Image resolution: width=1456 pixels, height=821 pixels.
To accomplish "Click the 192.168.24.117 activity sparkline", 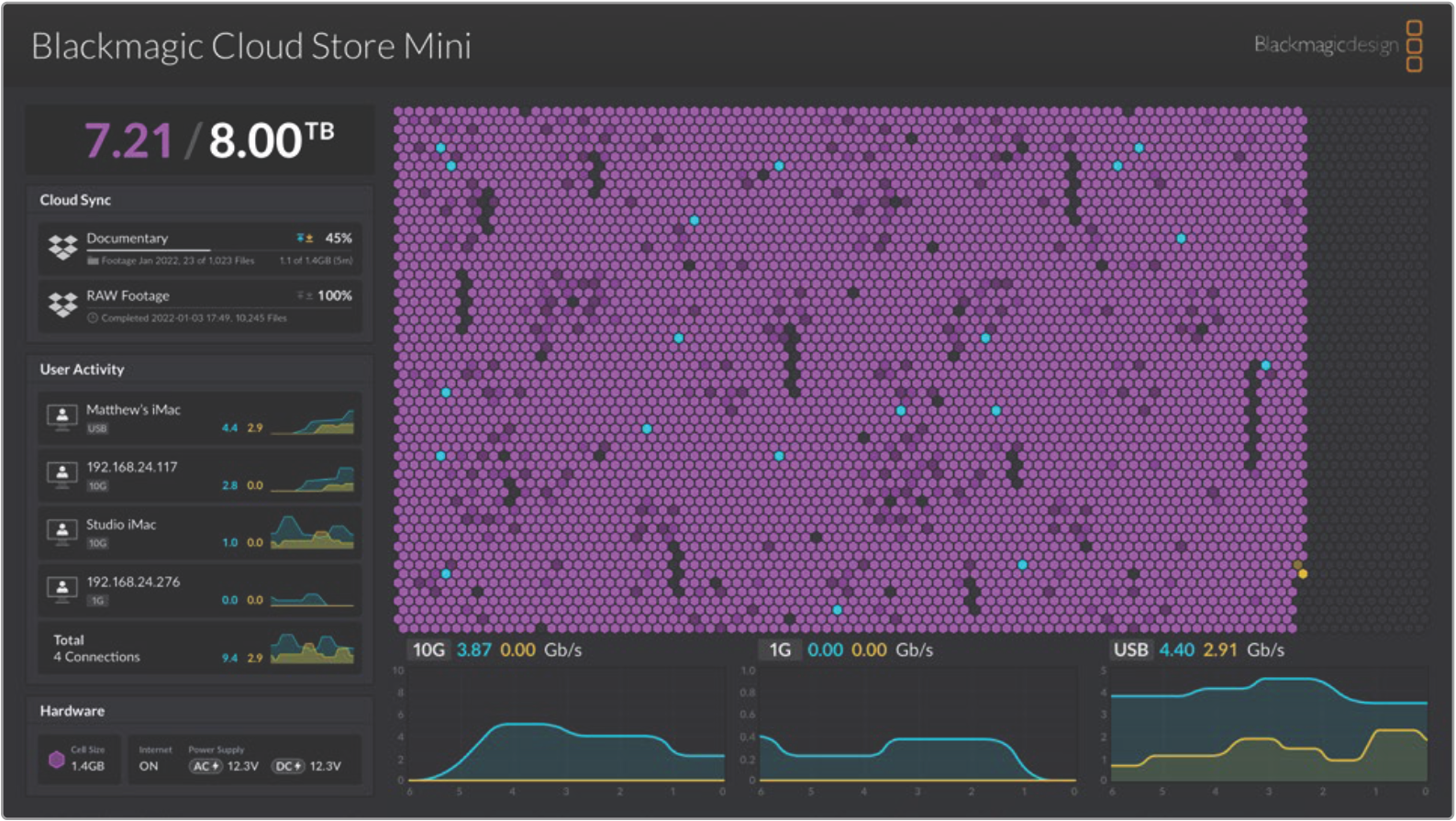I will tap(312, 479).
